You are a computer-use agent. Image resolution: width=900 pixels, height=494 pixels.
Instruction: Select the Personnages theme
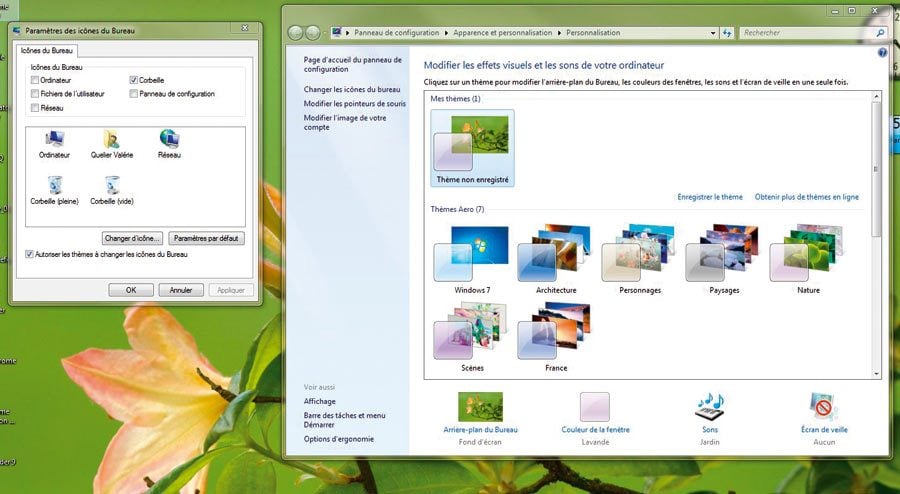pos(639,260)
